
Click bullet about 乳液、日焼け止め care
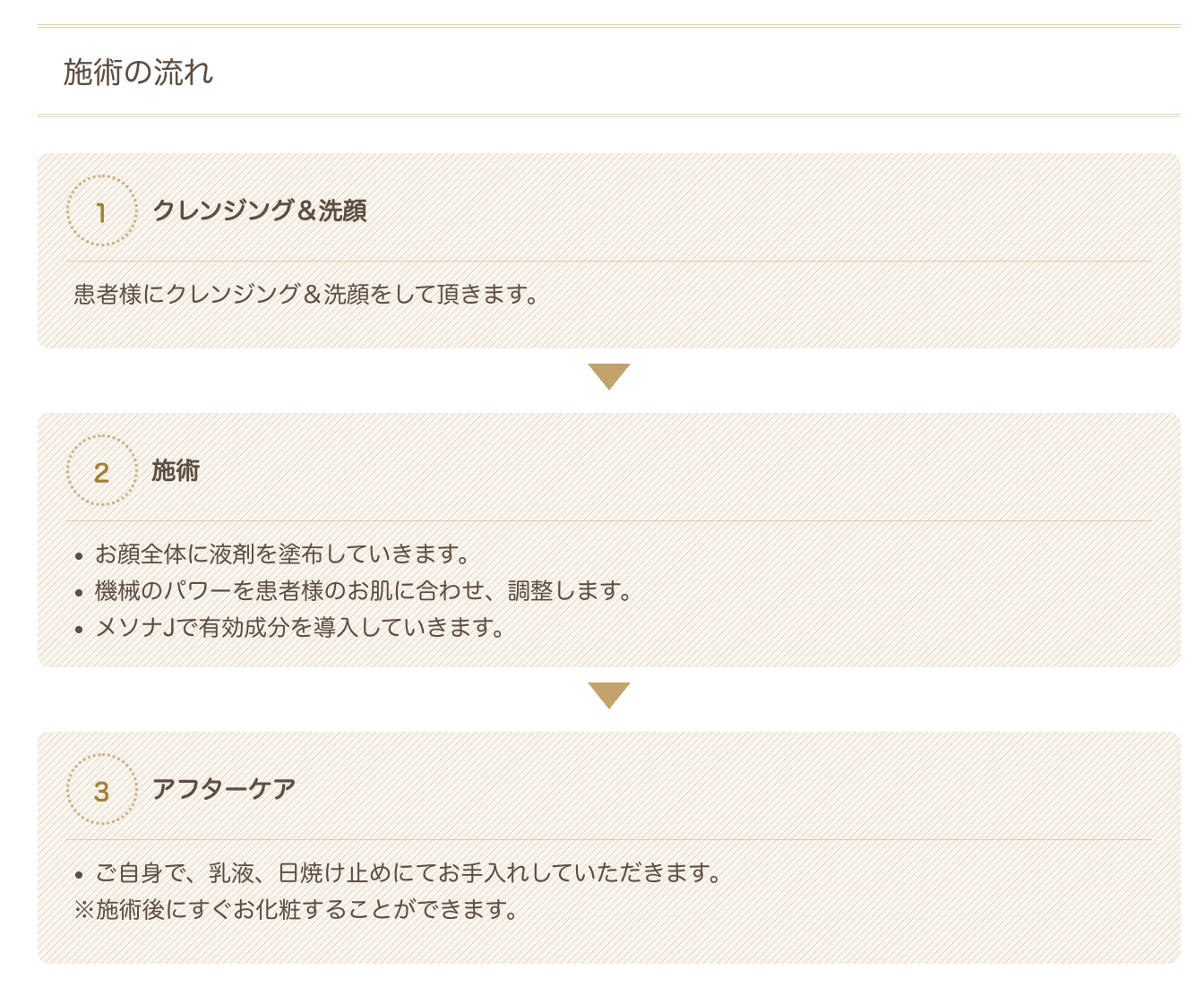click(x=408, y=872)
